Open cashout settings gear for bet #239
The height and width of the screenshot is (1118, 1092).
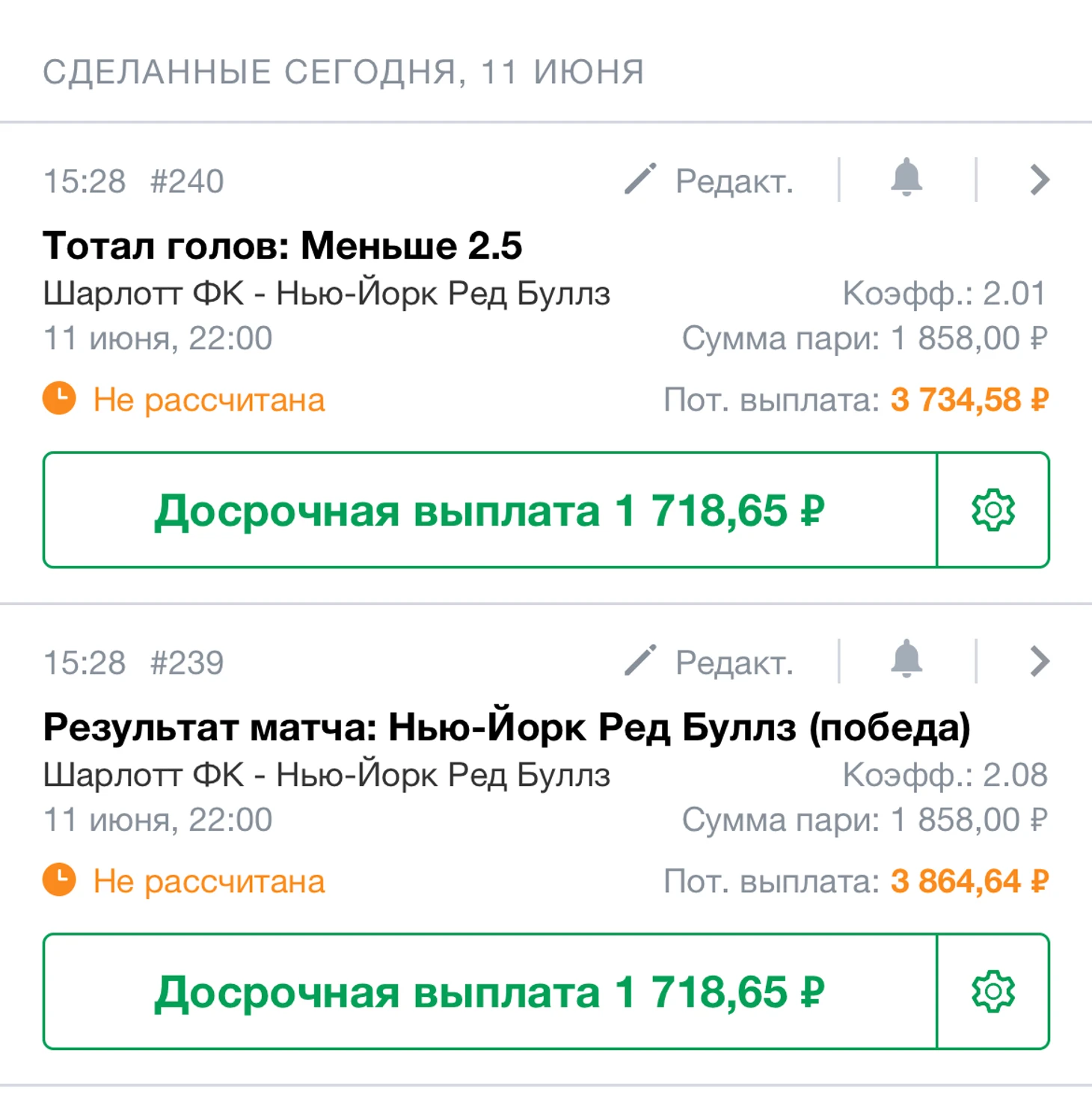point(993,992)
